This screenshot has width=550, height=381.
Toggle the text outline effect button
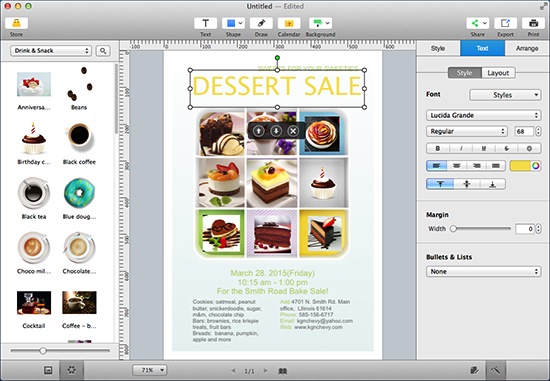tap(529, 148)
